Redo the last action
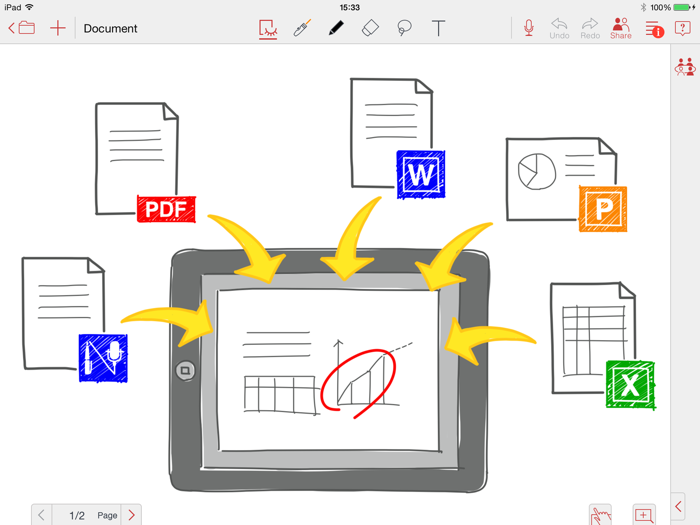The image size is (700, 525). (590, 29)
